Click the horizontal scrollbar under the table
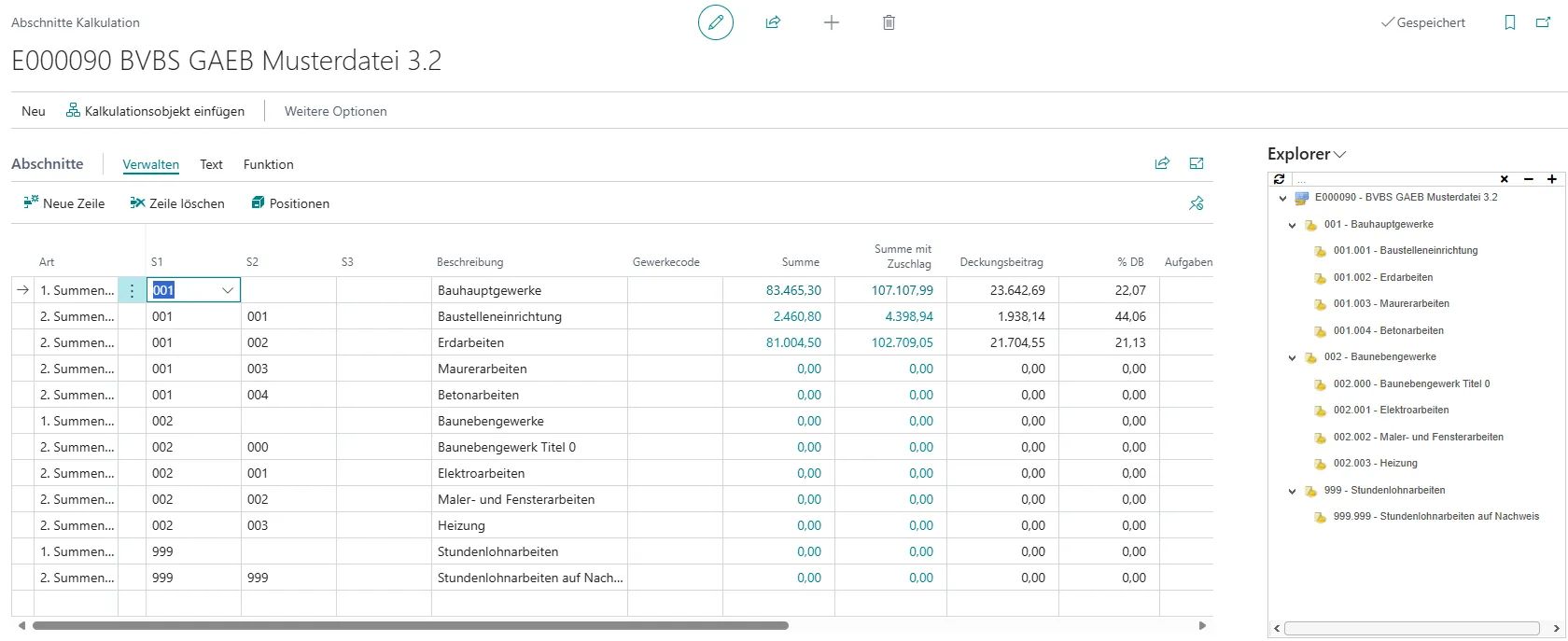1568x641 pixels. click(411, 626)
